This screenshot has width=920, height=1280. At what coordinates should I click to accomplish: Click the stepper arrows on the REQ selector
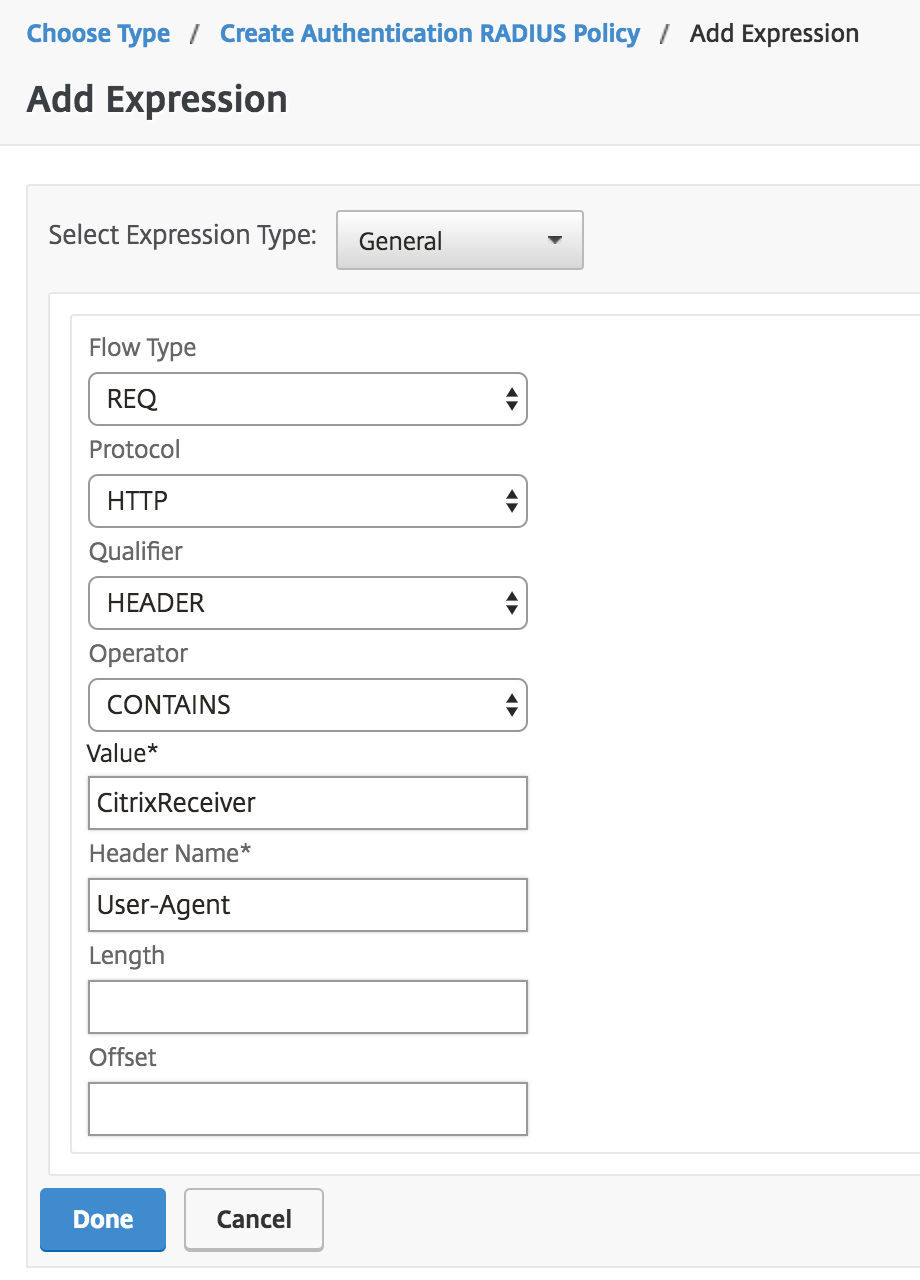tap(514, 399)
